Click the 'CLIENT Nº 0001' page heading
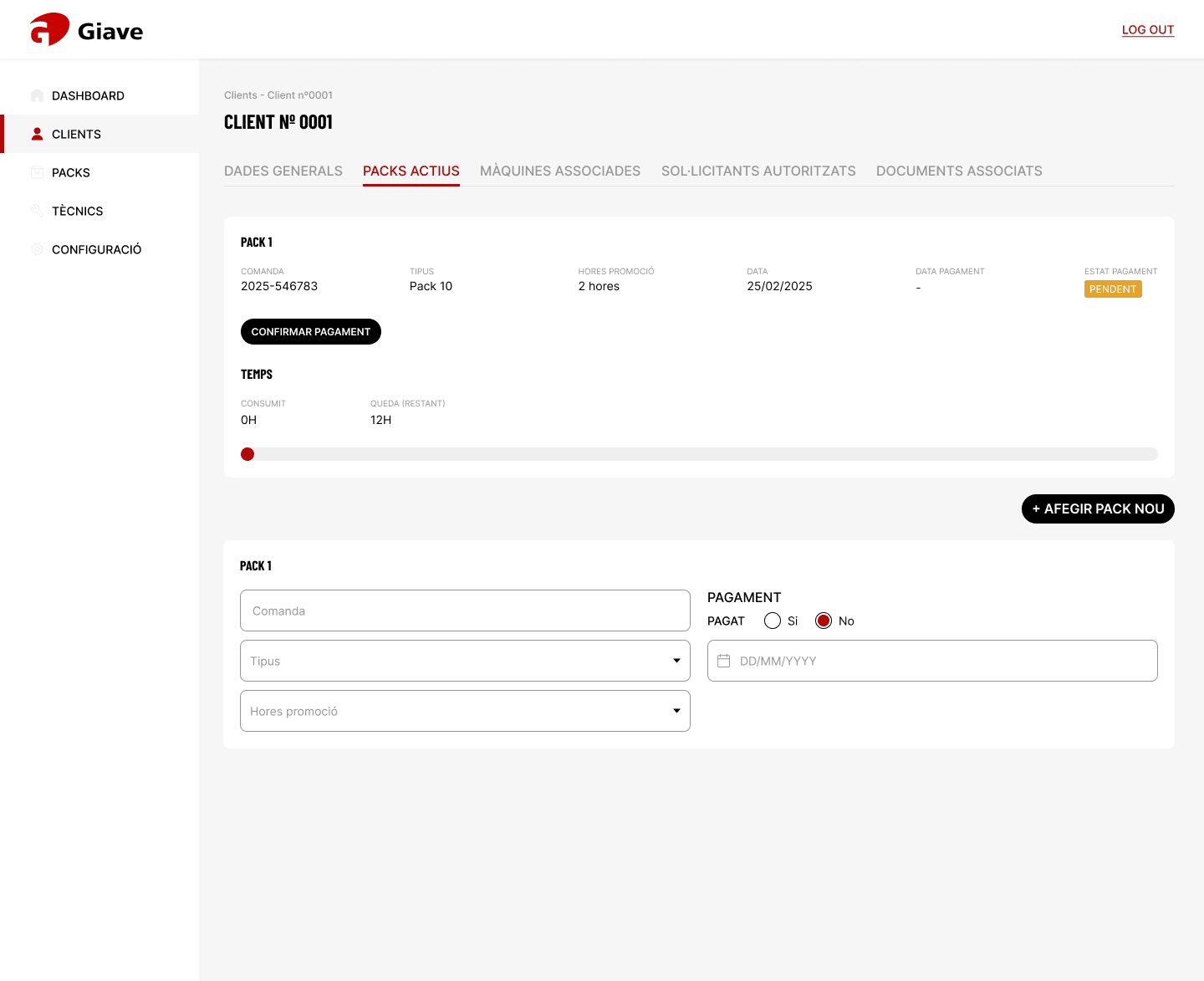 click(278, 122)
